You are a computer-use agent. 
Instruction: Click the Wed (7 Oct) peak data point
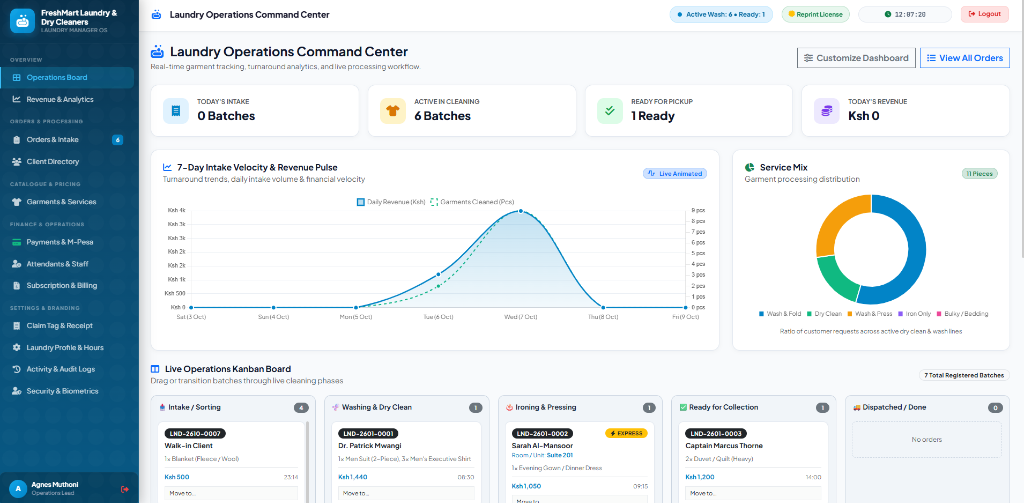coord(520,211)
